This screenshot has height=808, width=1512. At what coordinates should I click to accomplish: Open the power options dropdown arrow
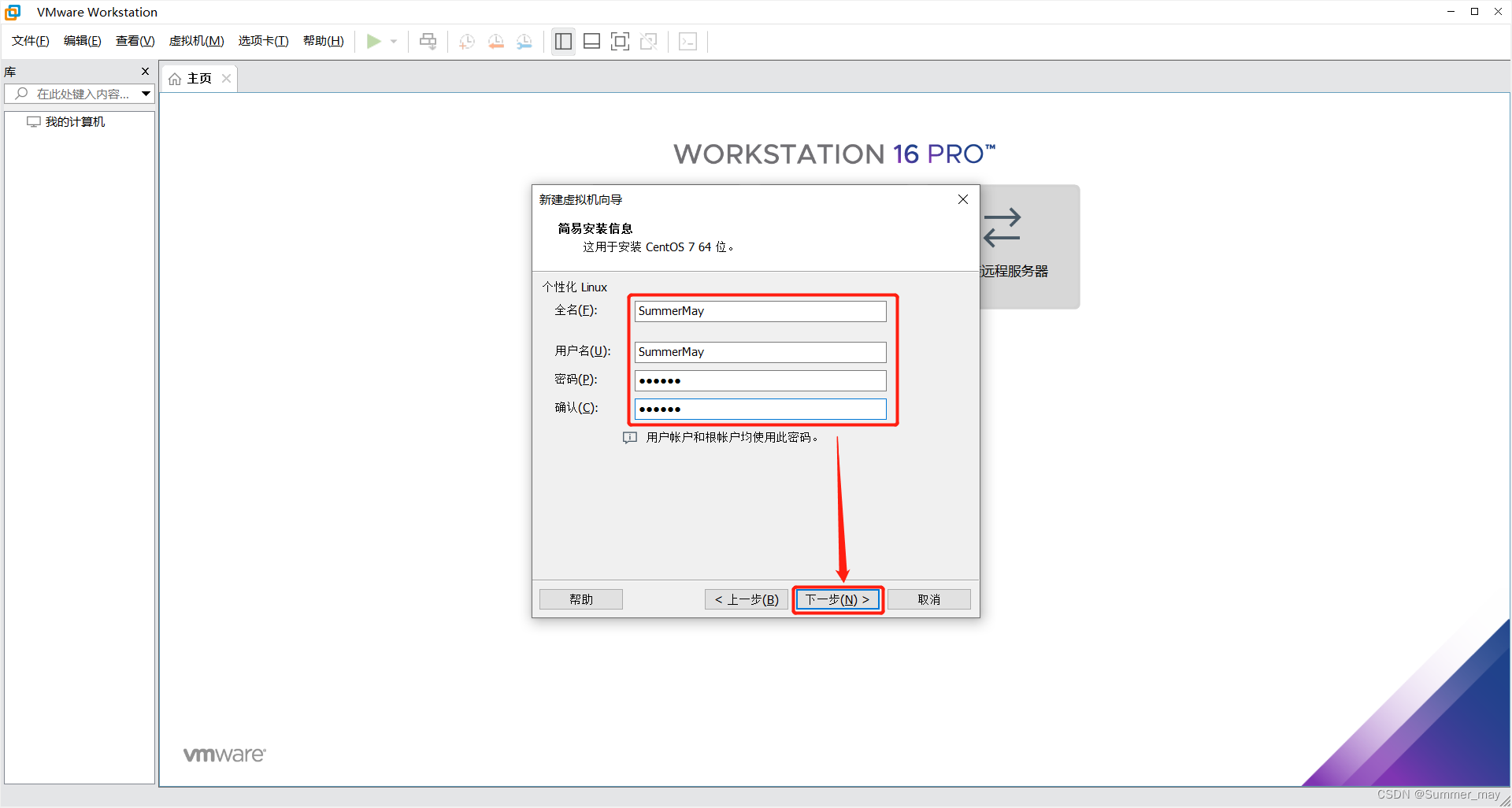pos(394,41)
